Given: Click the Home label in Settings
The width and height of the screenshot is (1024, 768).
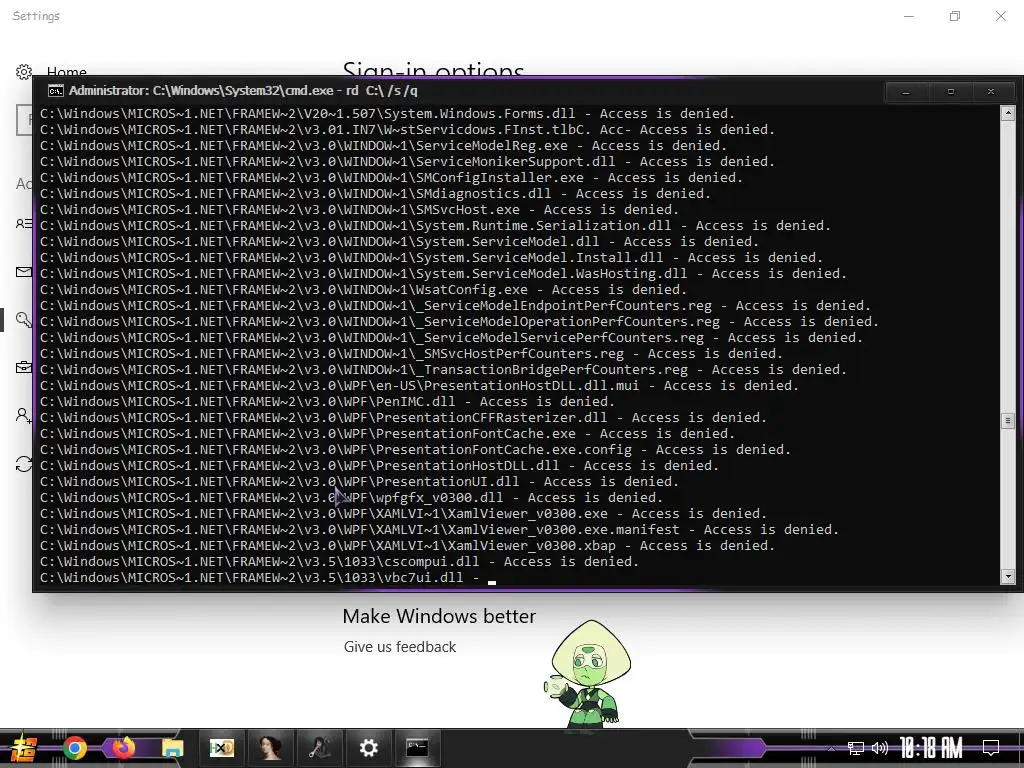Looking at the screenshot, I should [67, 72].
